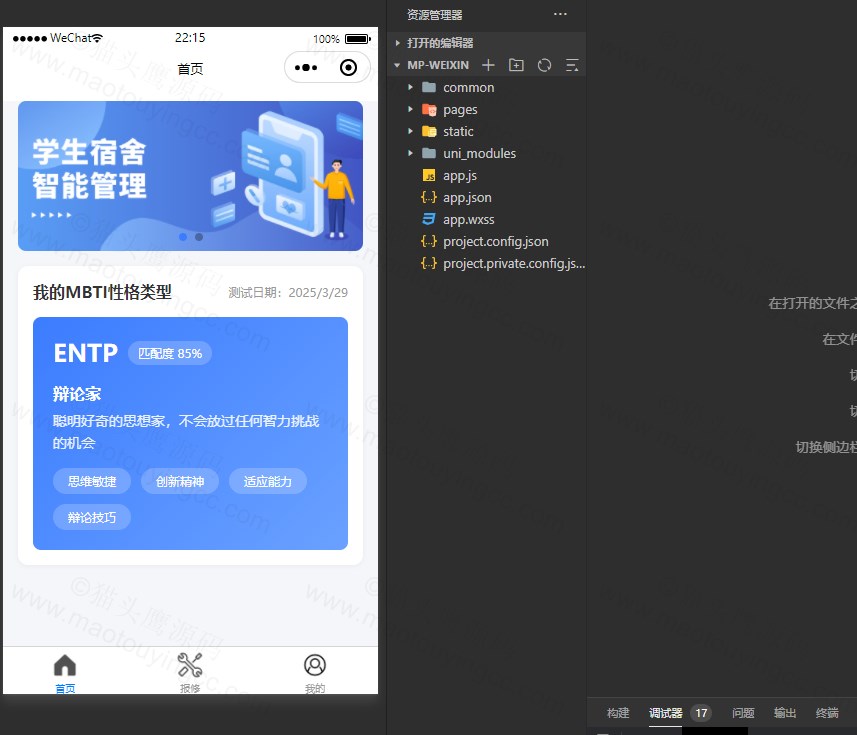Viewport: 857px width, 735px height.
Task: Click the common folder icon
Action: pyautogui.click(x=429, y=87)
